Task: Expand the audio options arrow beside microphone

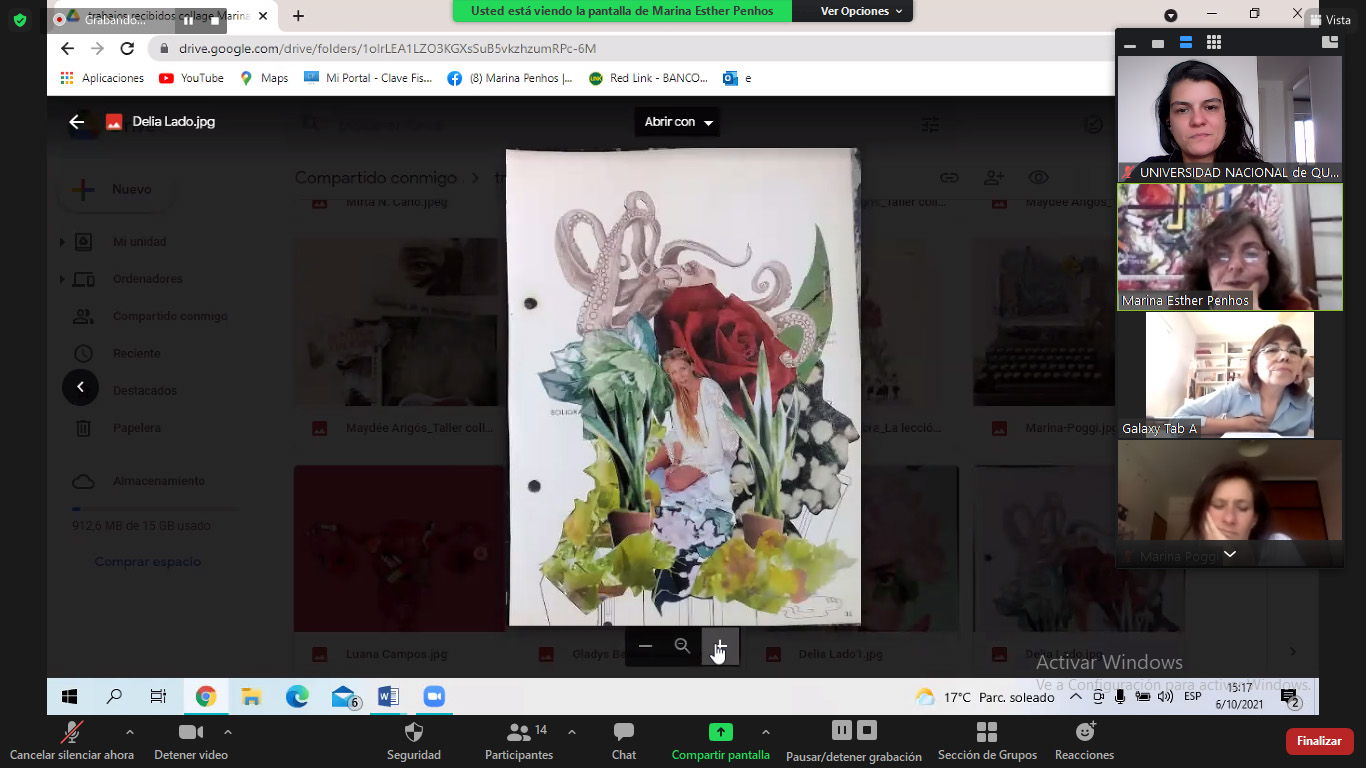Action: click(129, 732)
